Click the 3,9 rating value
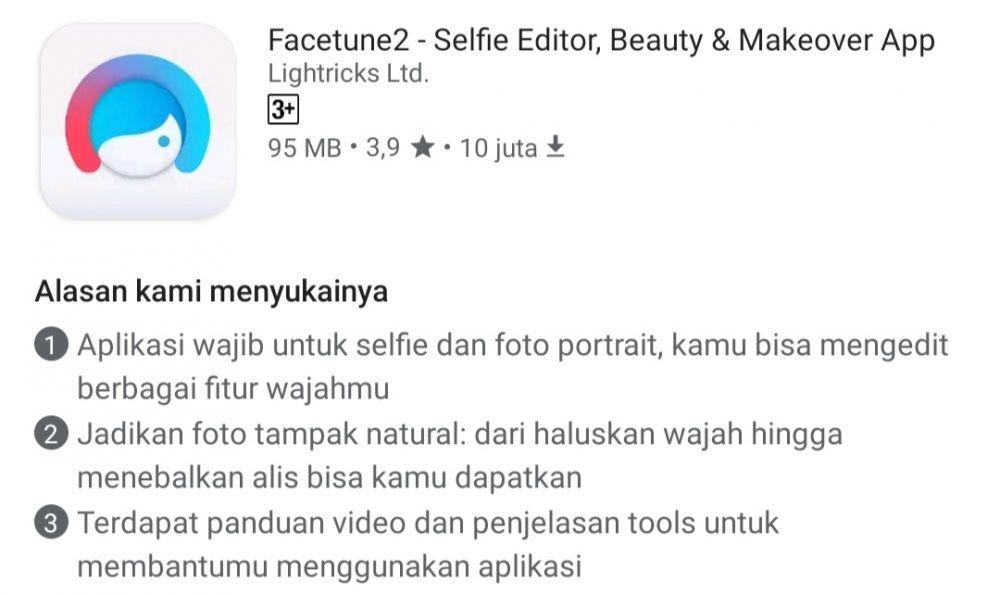 coord(383,148)
